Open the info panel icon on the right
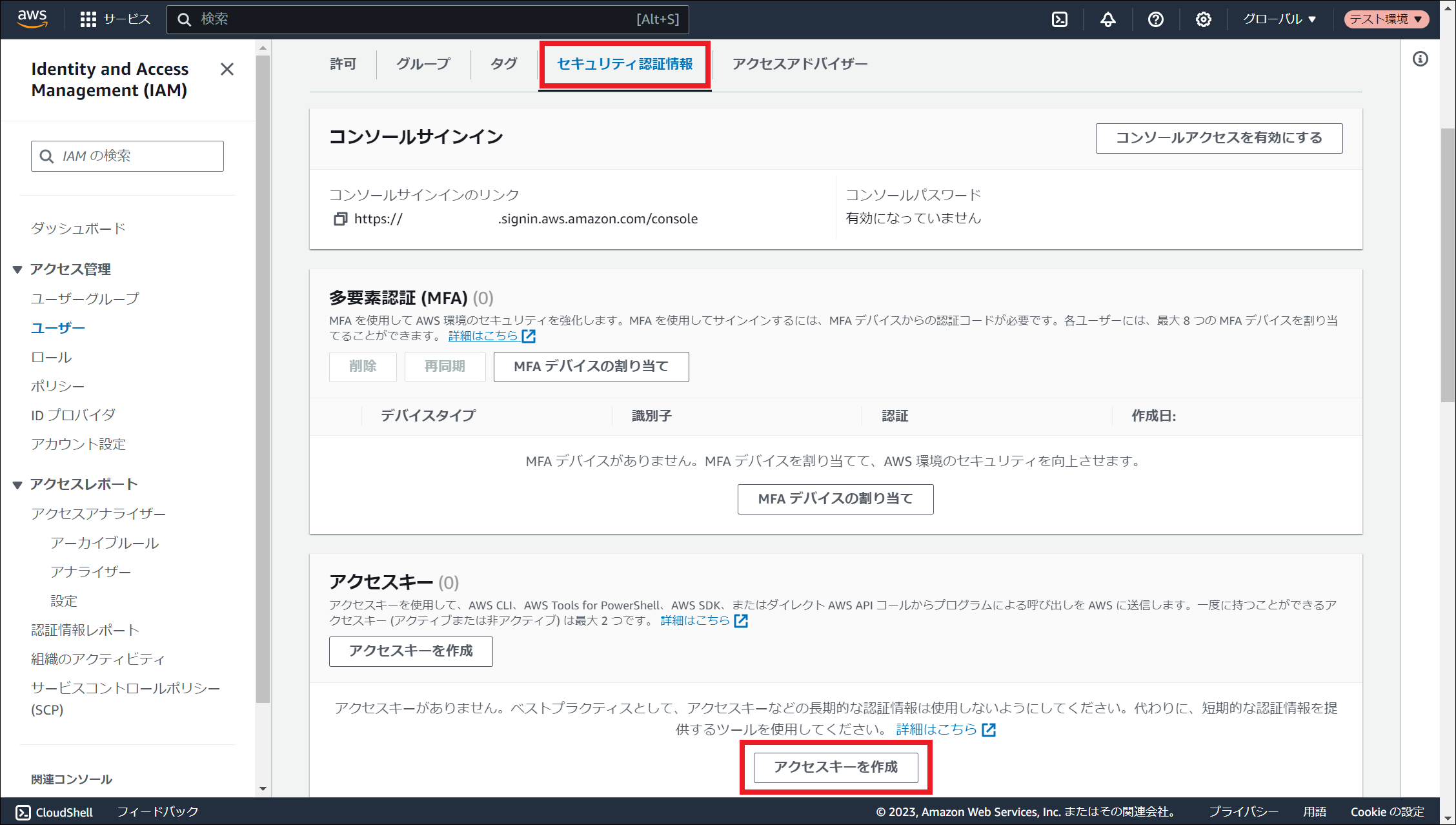Screen dimensions: 1456x825 (x=1420, y=59)
